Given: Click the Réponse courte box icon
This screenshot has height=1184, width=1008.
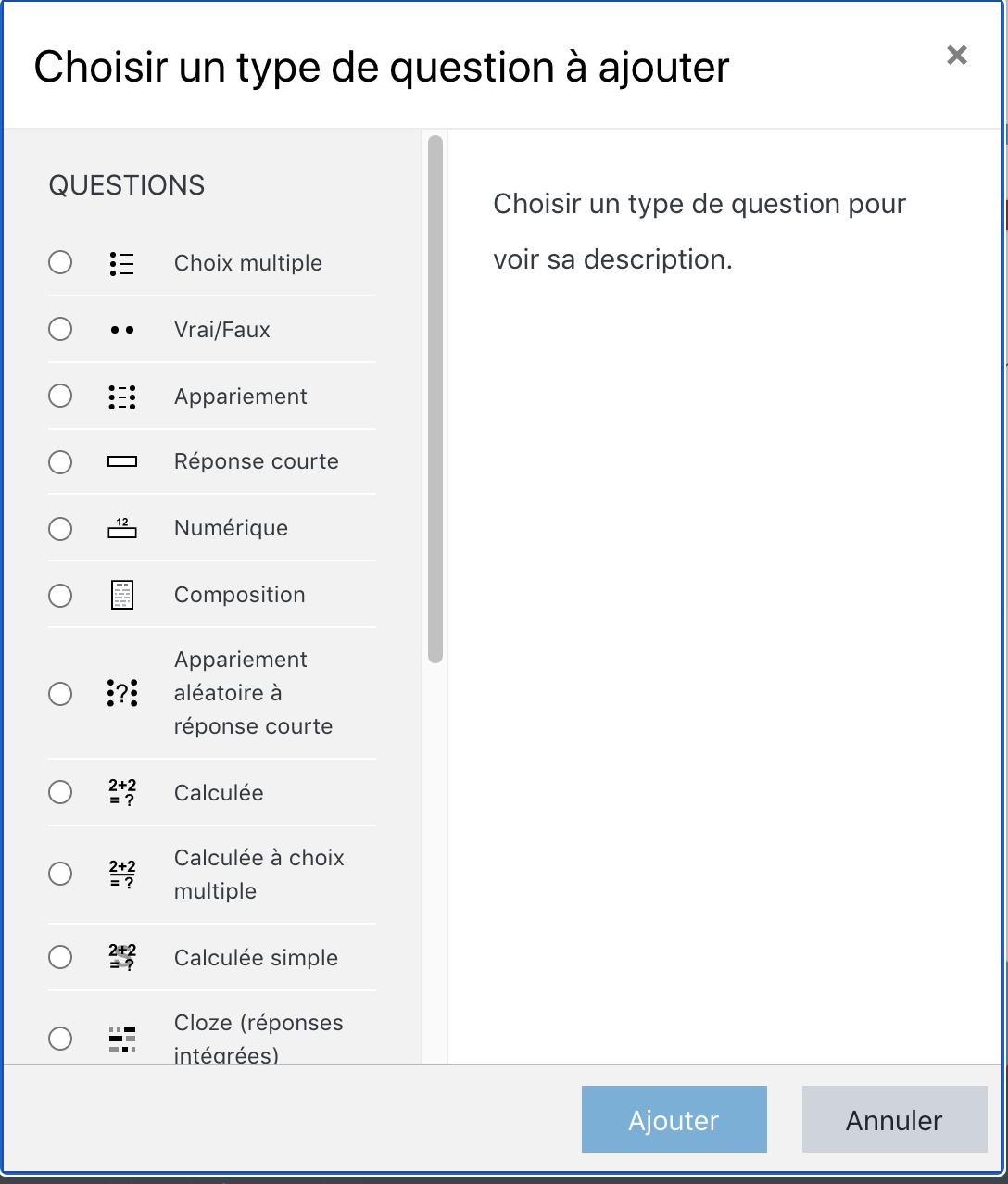Looking at the screenshot, I should [122, 461].
